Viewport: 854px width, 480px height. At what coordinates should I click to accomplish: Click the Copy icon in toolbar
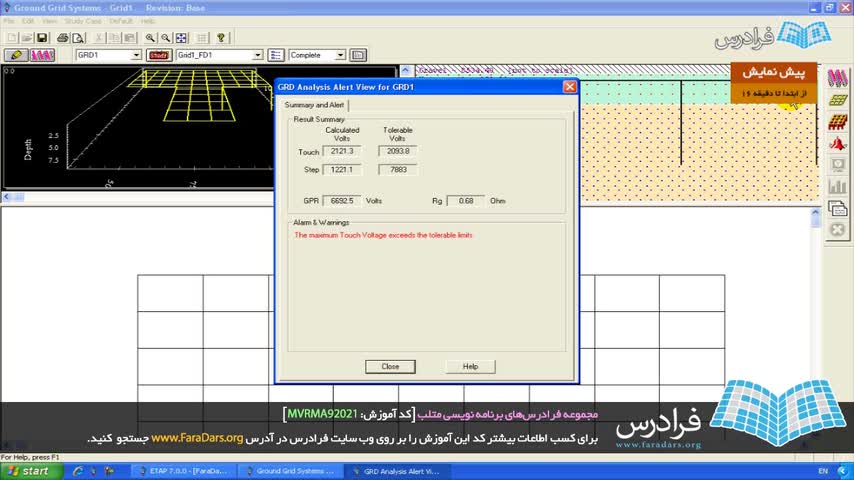coord(114,38)
